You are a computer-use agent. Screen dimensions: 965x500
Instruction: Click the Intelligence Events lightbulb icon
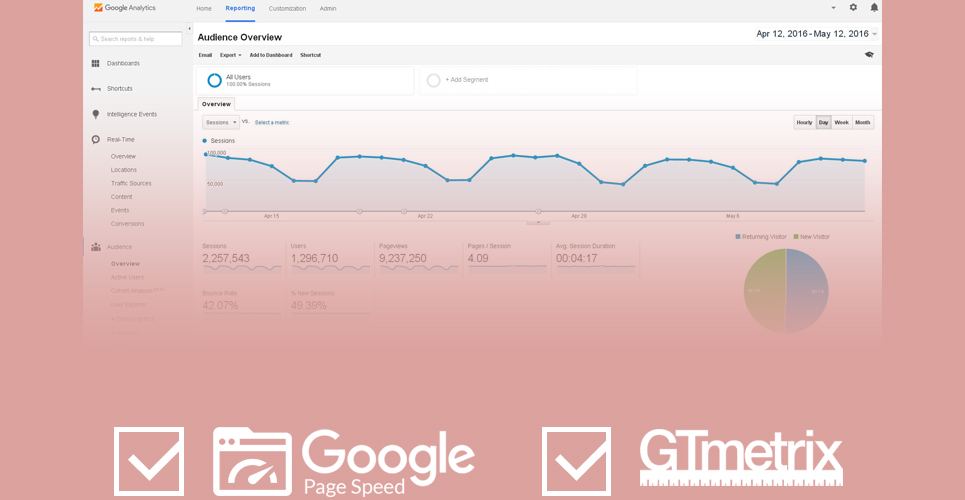tap(95, 114)
